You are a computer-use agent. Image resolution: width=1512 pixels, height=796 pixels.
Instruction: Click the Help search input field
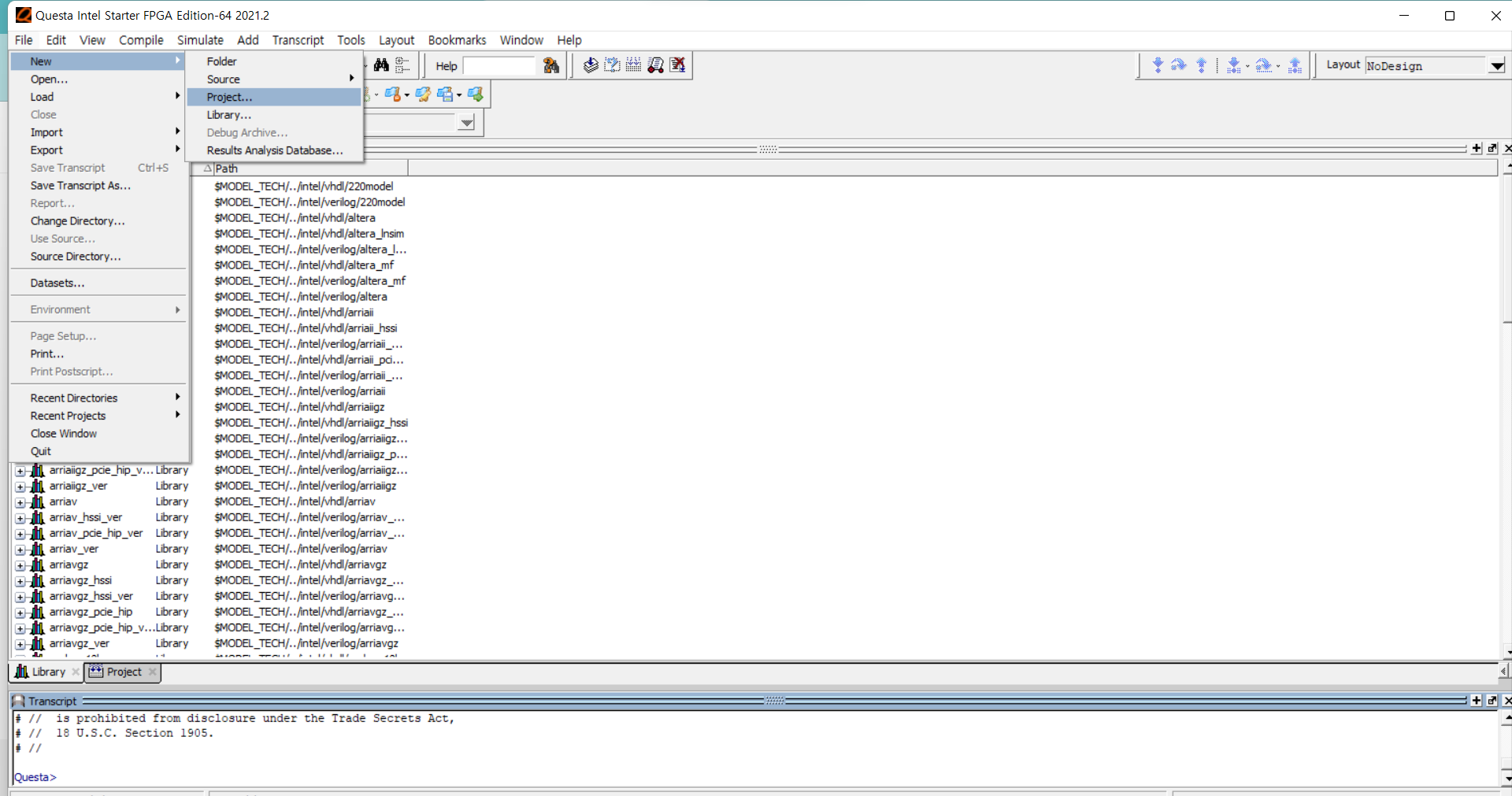pos(499,66)
